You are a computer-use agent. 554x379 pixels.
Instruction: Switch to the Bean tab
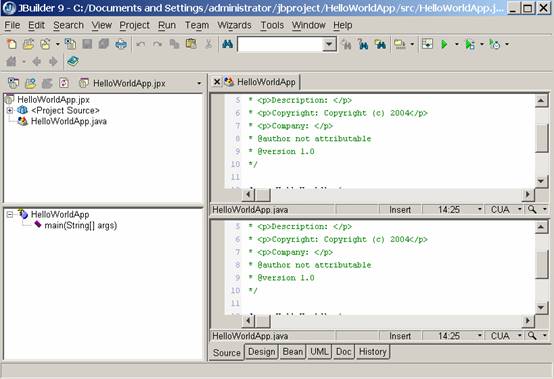(293, 352)
